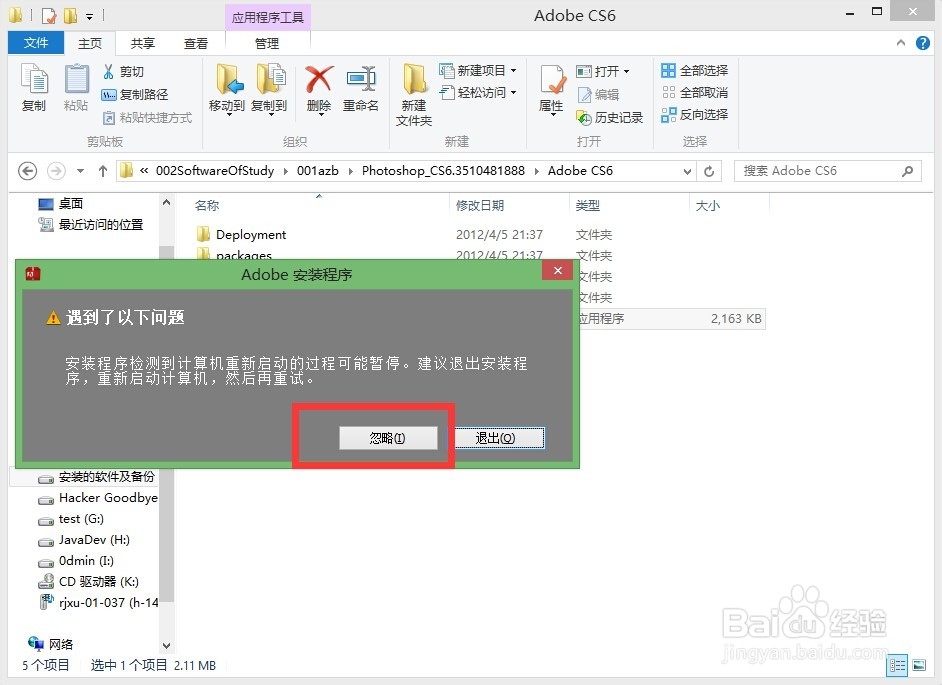The height and width of the screenshot is (685, 942).
Task: Select rjxu-01-037 network location
Action: pos(98,603)
